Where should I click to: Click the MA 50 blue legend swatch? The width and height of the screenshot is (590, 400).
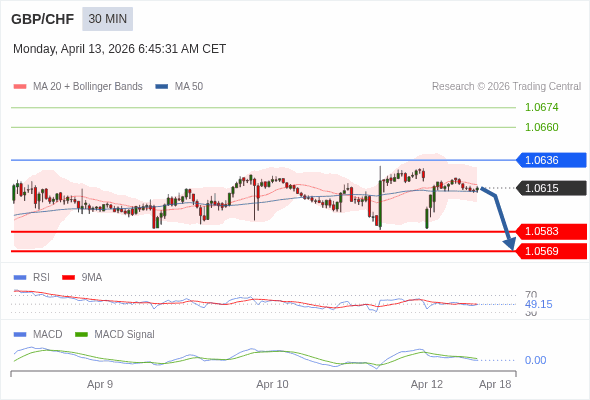(162, 87)
